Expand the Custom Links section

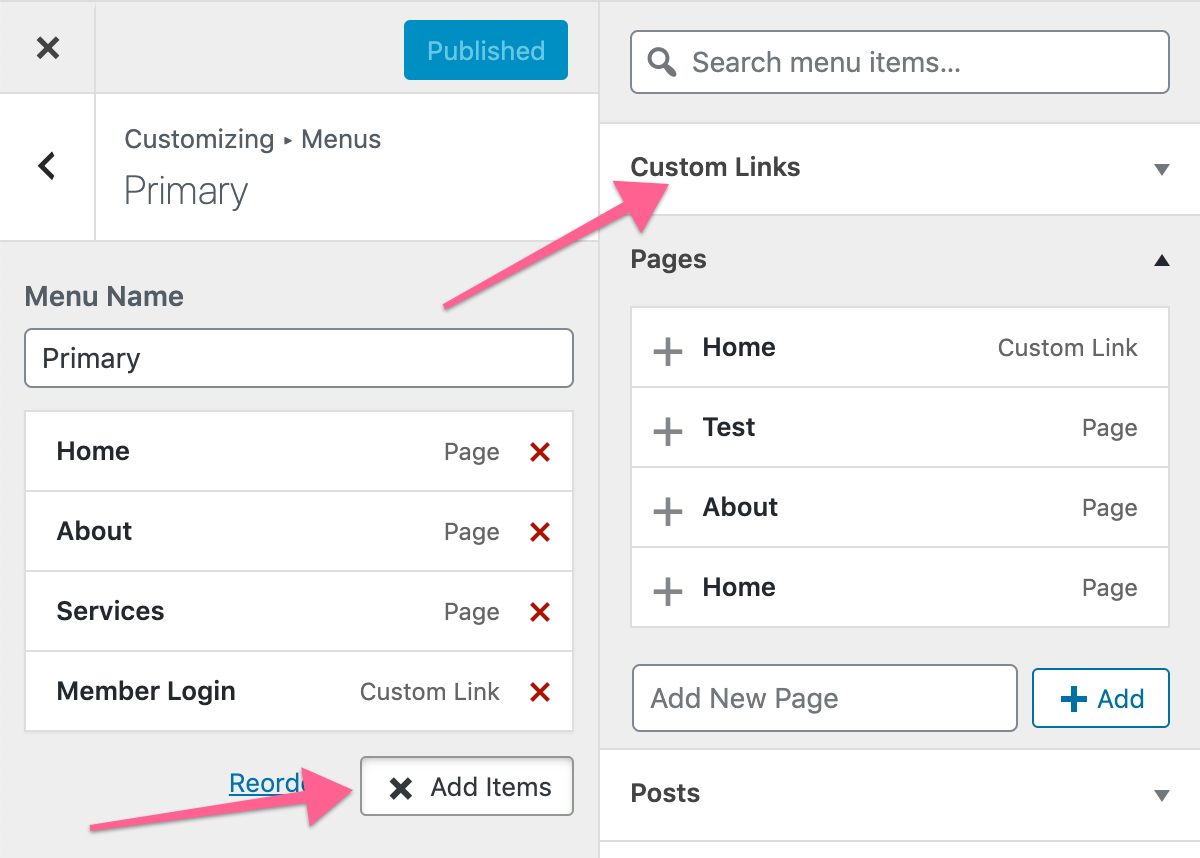tap(900, 168)
